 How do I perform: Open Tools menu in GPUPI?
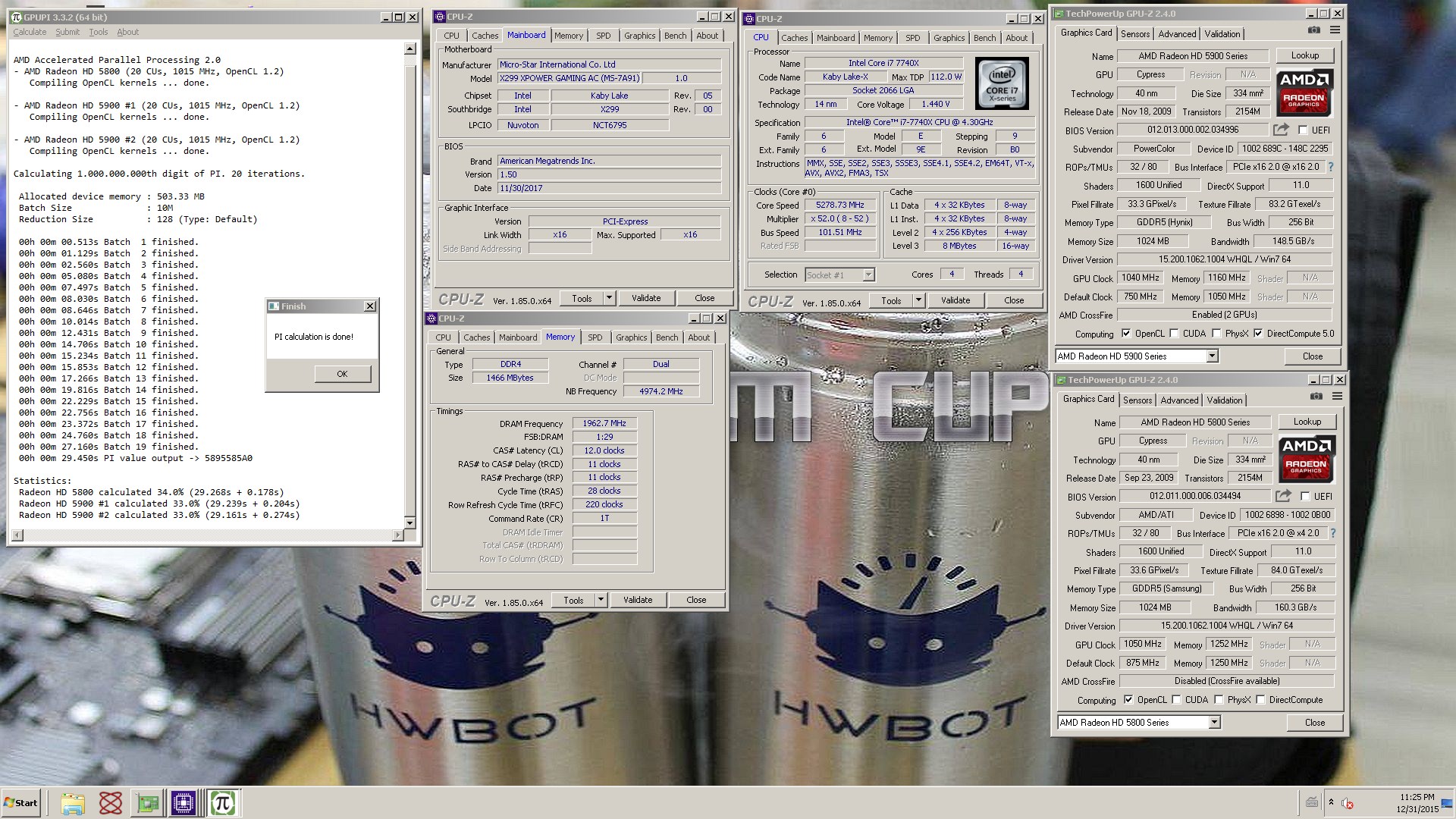point(99,32)
